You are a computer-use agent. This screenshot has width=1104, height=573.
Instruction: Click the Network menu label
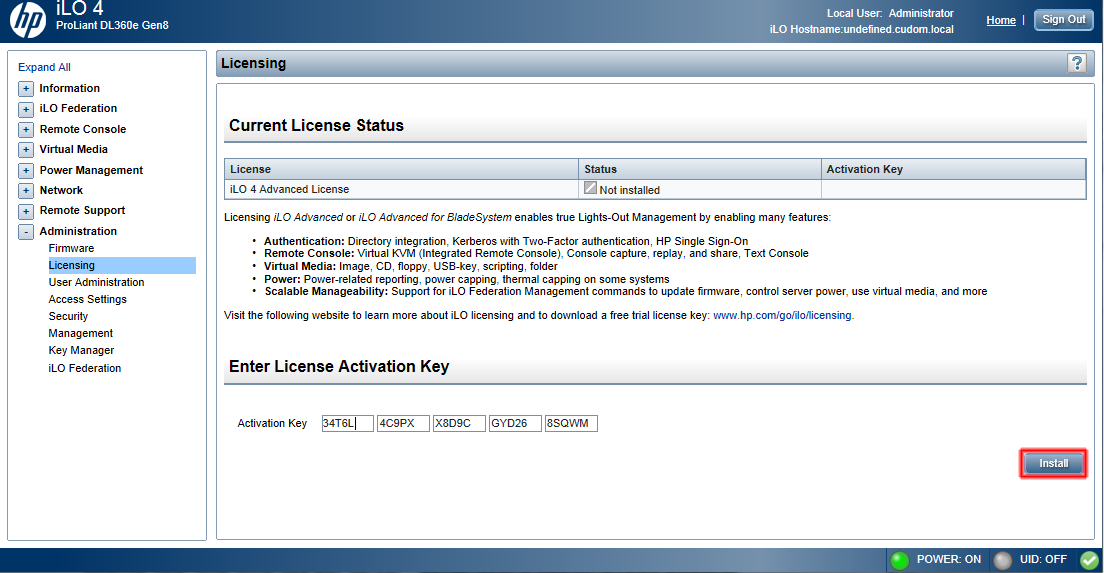coord(61,190)
